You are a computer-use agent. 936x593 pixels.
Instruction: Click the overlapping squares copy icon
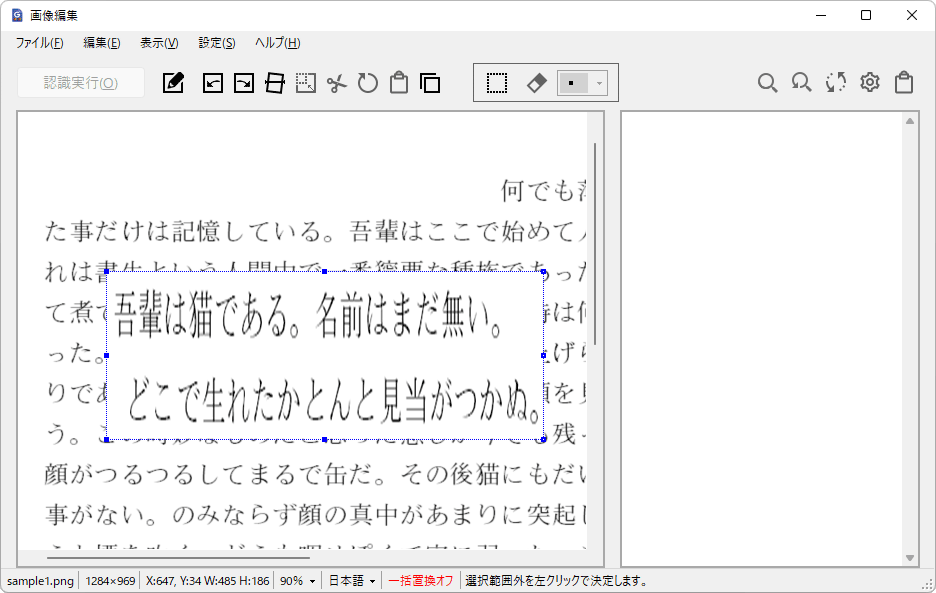point(430,82)
